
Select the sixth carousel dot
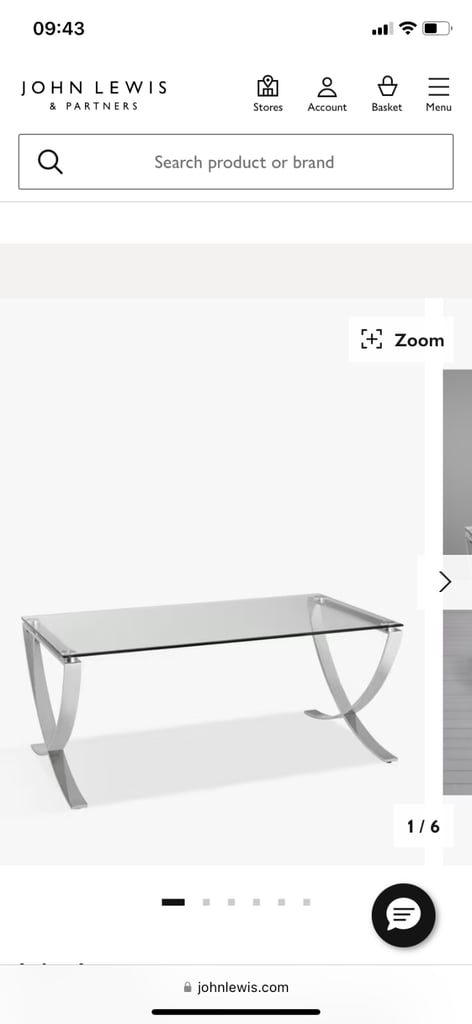pyautogui.click(x=306, y=903)
